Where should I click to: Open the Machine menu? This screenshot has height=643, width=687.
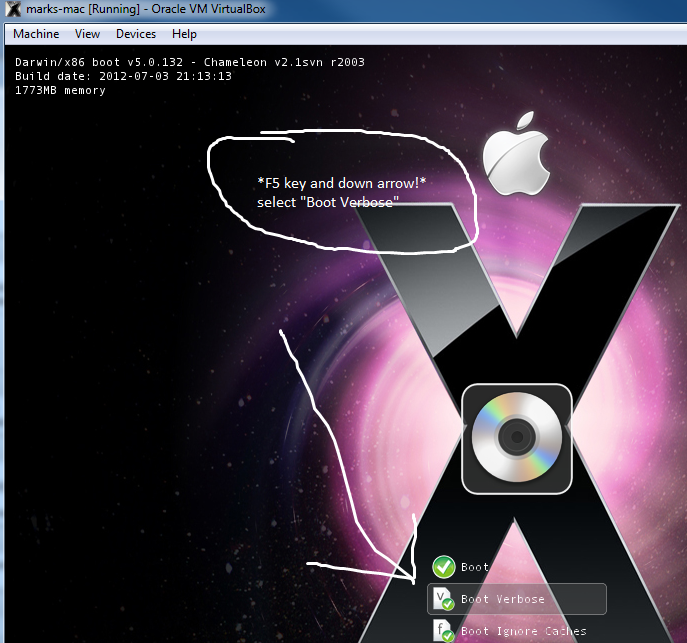point(36,34)
